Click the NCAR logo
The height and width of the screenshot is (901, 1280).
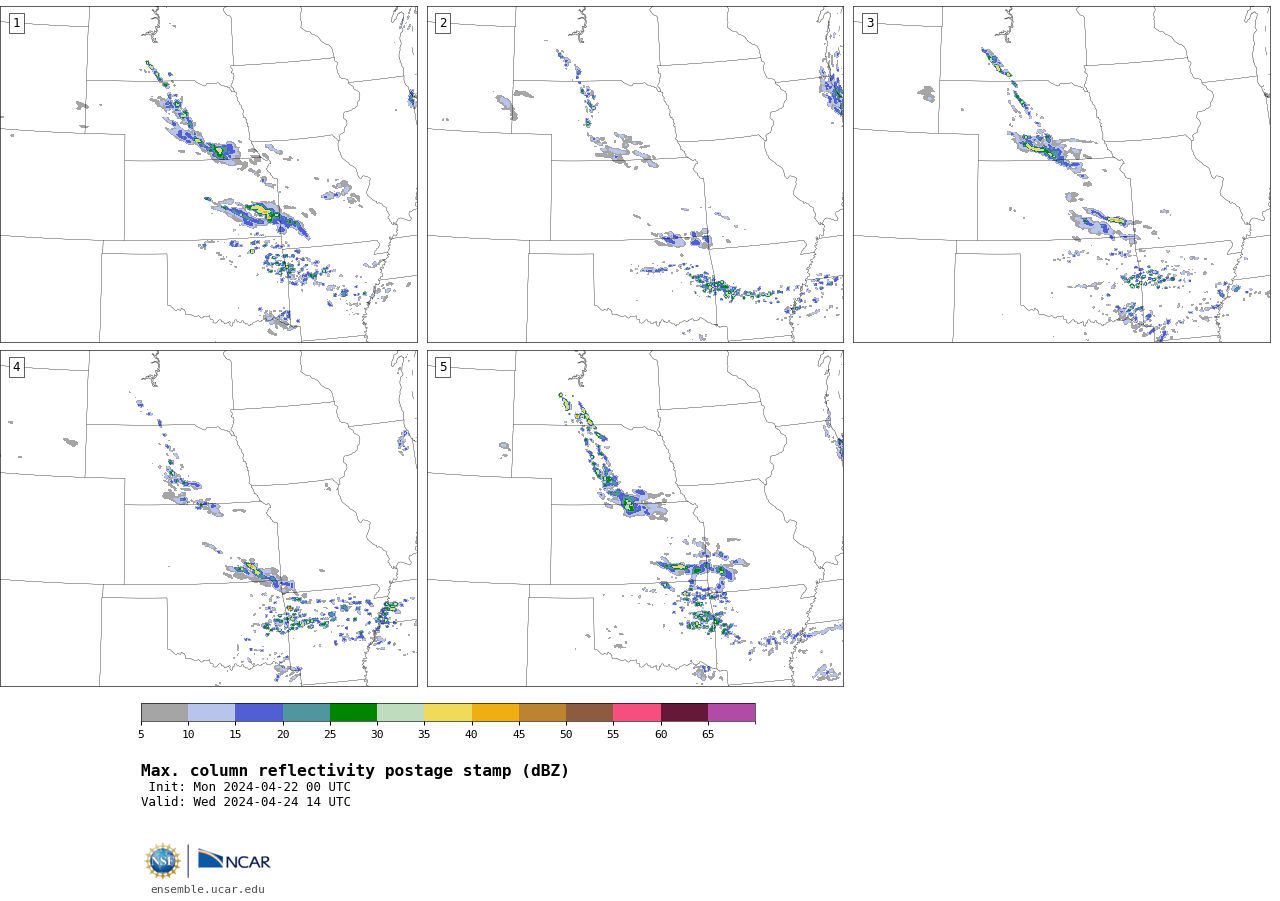[x=234, y=860]
